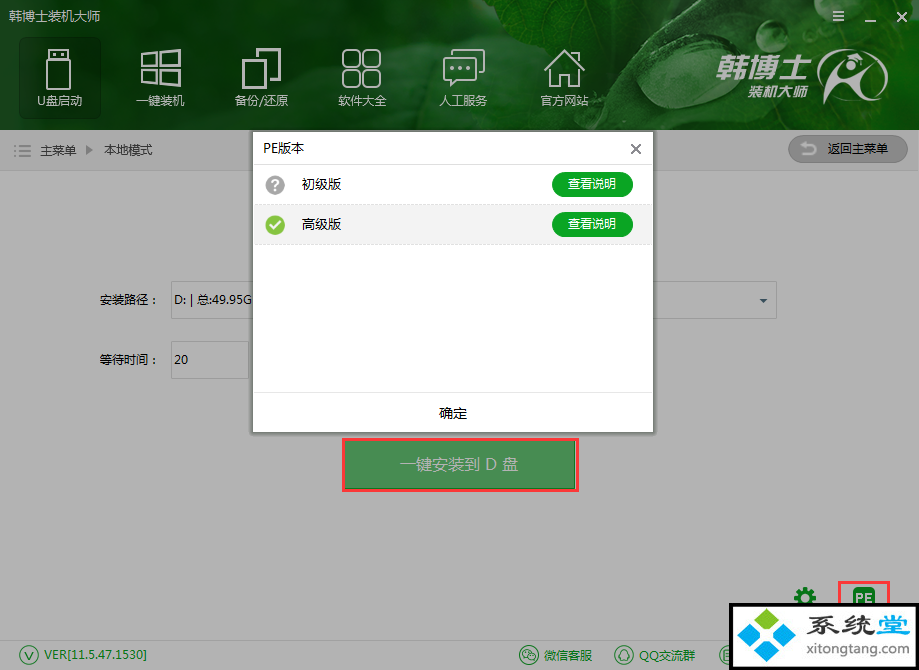Open 微信客服 in the status bar
This screenshot has width=919, height=670.
click(x=556, y=655)
